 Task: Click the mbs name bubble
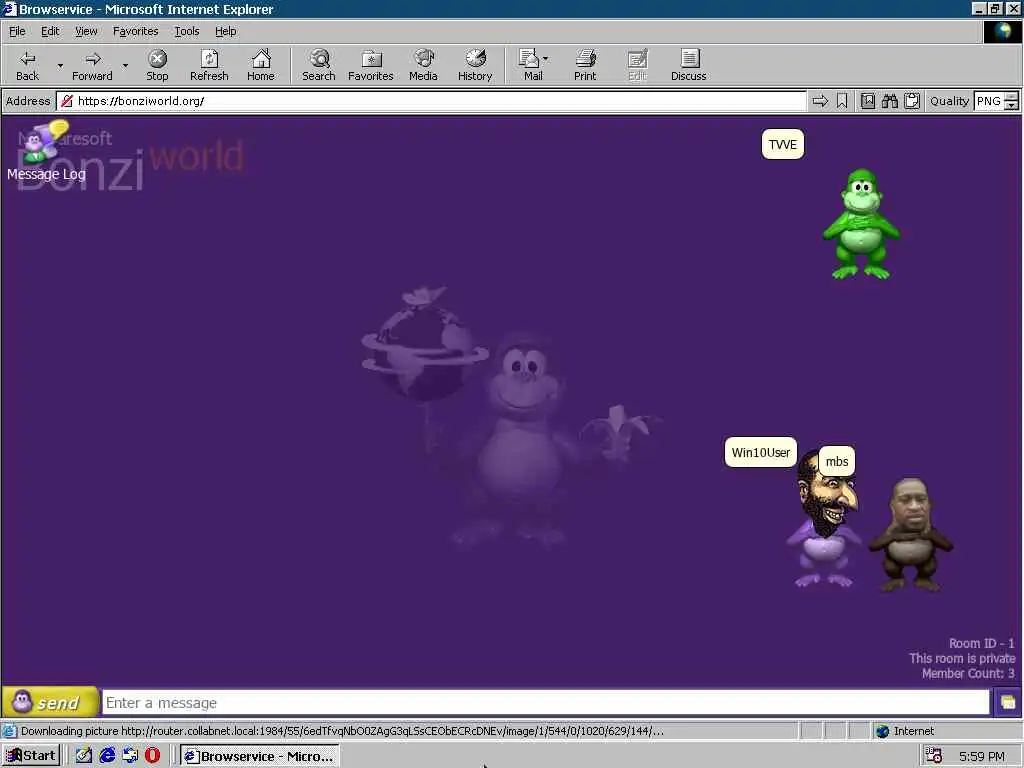pyautogui.click(x=837, y=462)
